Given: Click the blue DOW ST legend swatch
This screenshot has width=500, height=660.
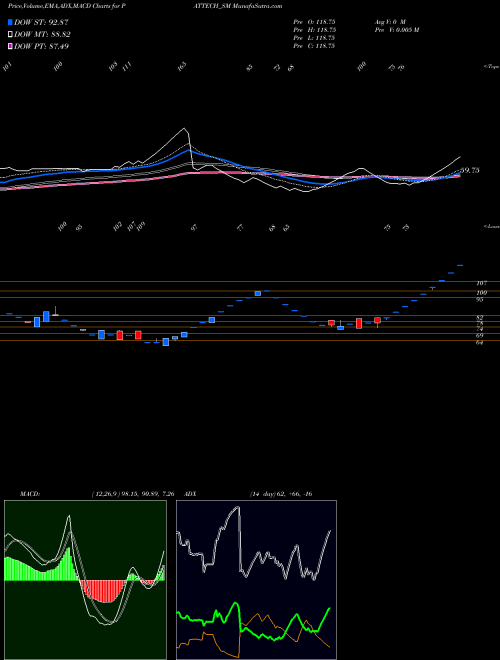Looking at the screenshot, I should point(11,22).
